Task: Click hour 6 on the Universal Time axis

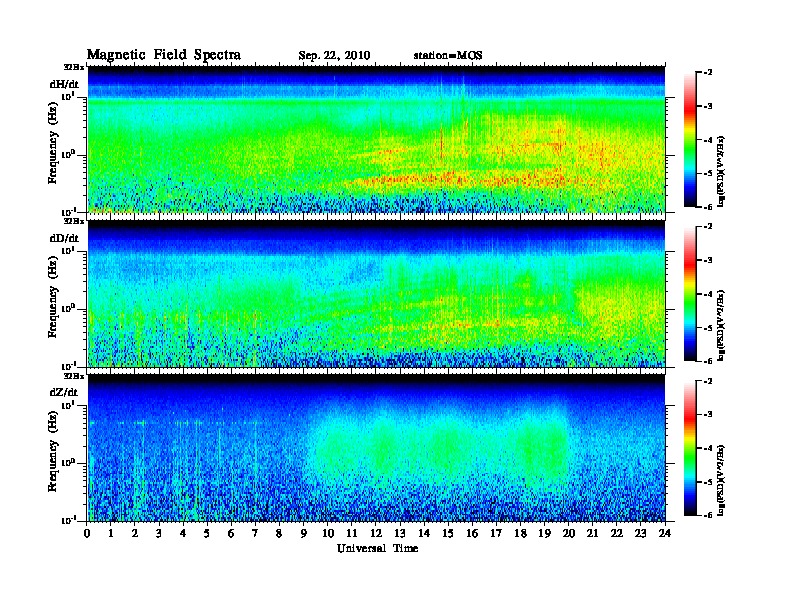Action: click(x=231, y=534)
